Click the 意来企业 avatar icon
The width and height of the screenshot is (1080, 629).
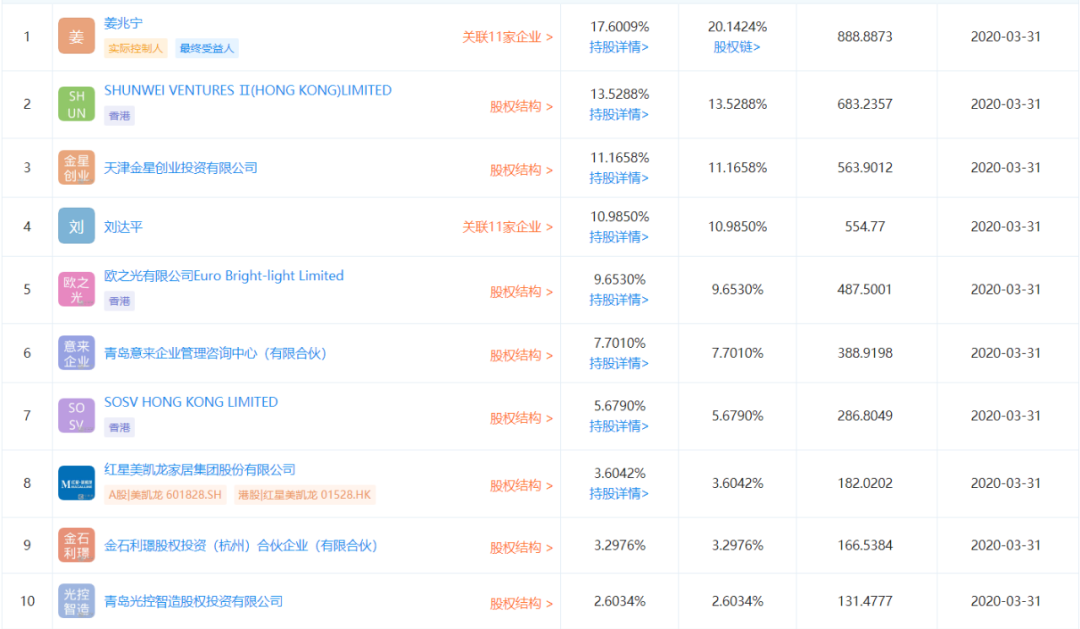(x=76, y=353)
